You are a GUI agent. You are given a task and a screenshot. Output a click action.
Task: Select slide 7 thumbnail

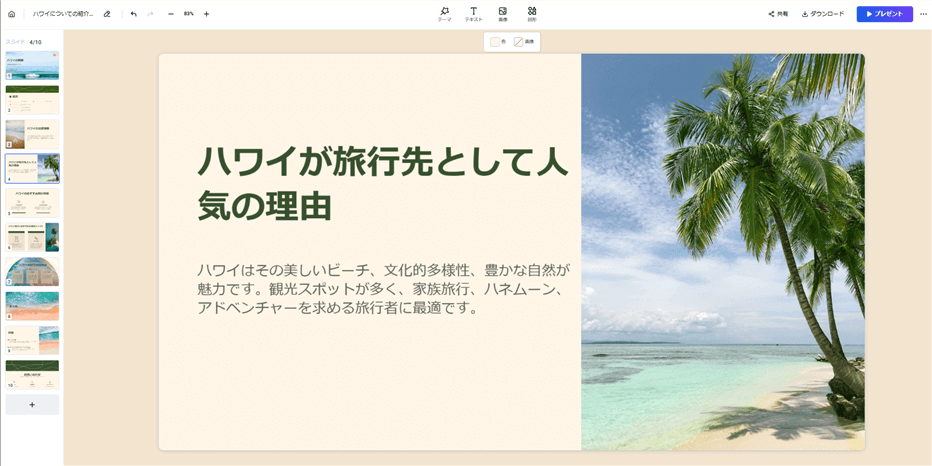32,272
